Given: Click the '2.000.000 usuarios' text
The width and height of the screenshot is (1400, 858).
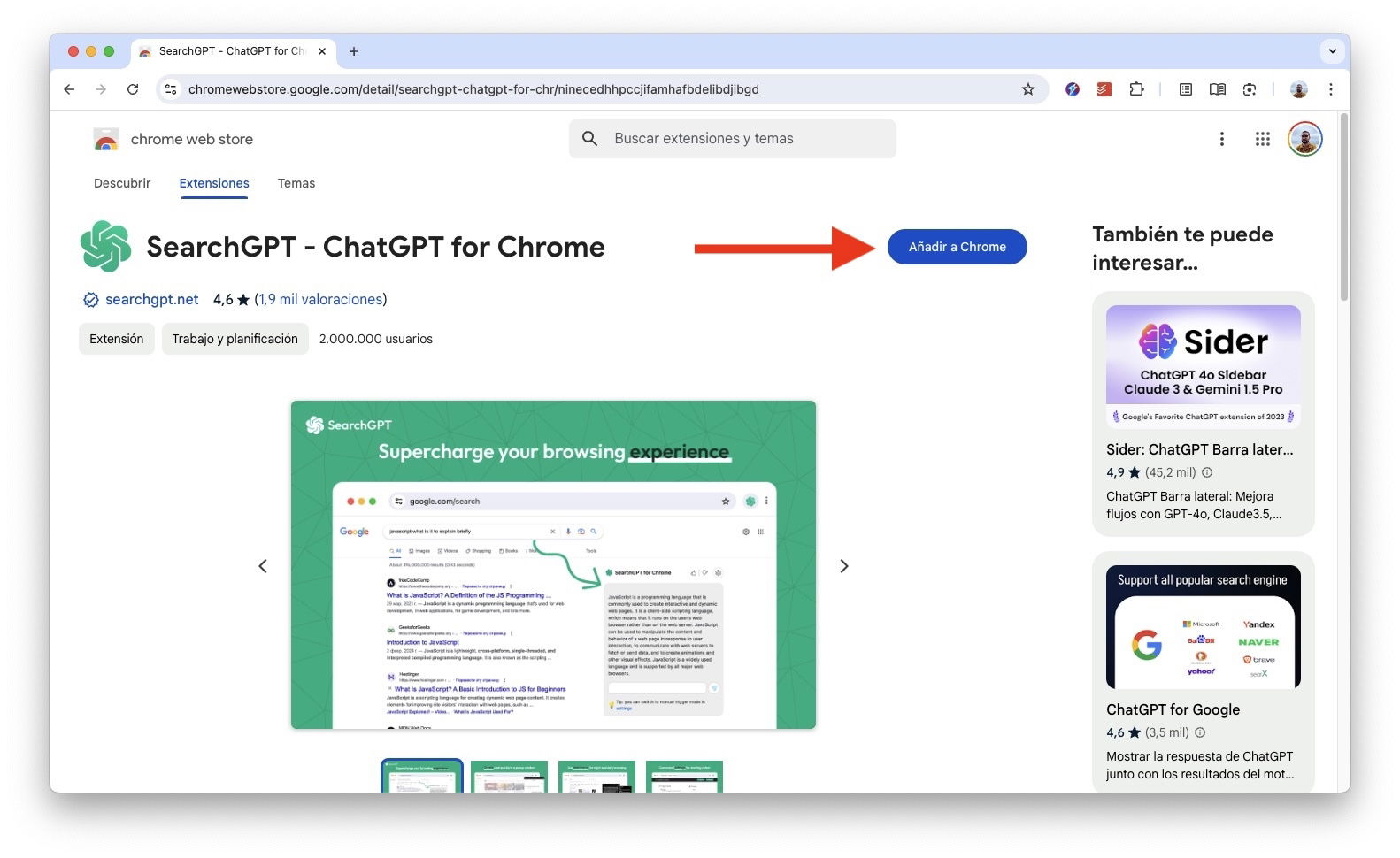Looking at the screenshot, I should (x=376, y=339).
